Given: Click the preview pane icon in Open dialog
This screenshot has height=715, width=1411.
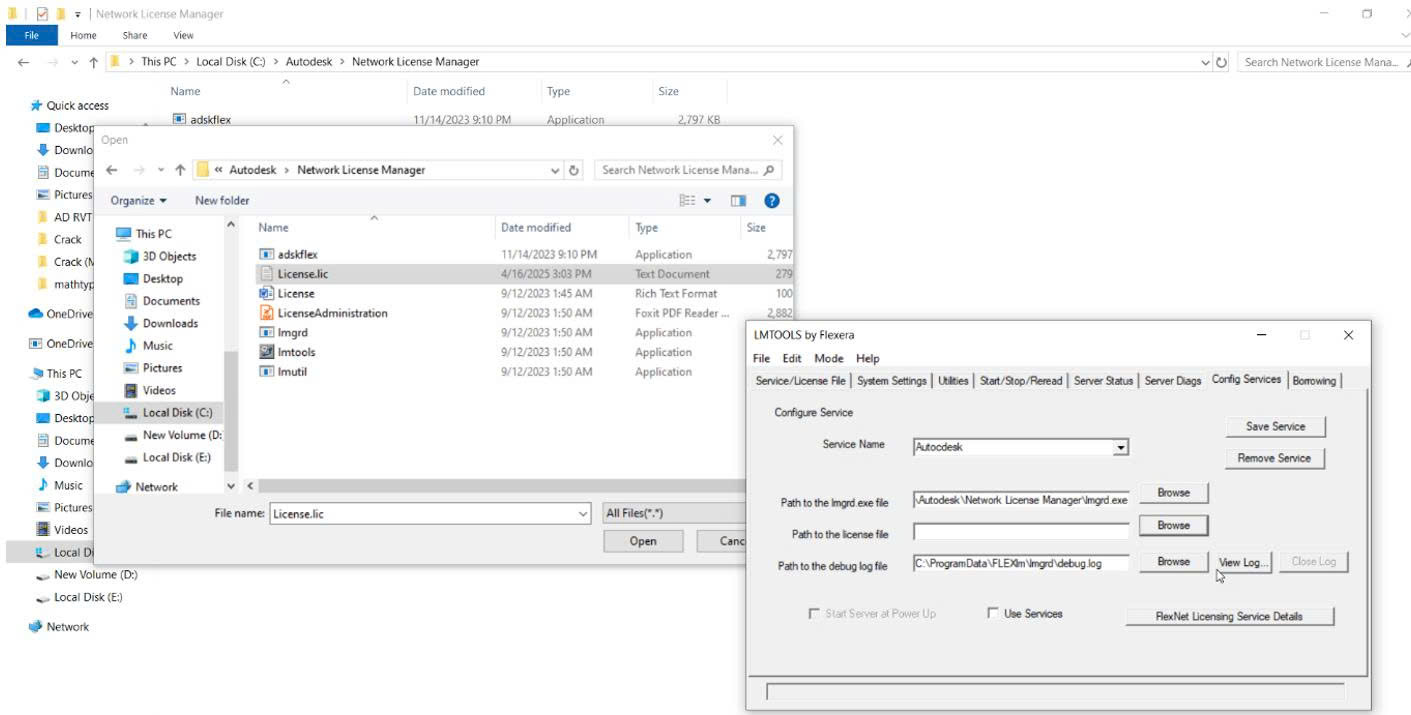Looking at the screenshot, I should (738, 201).
